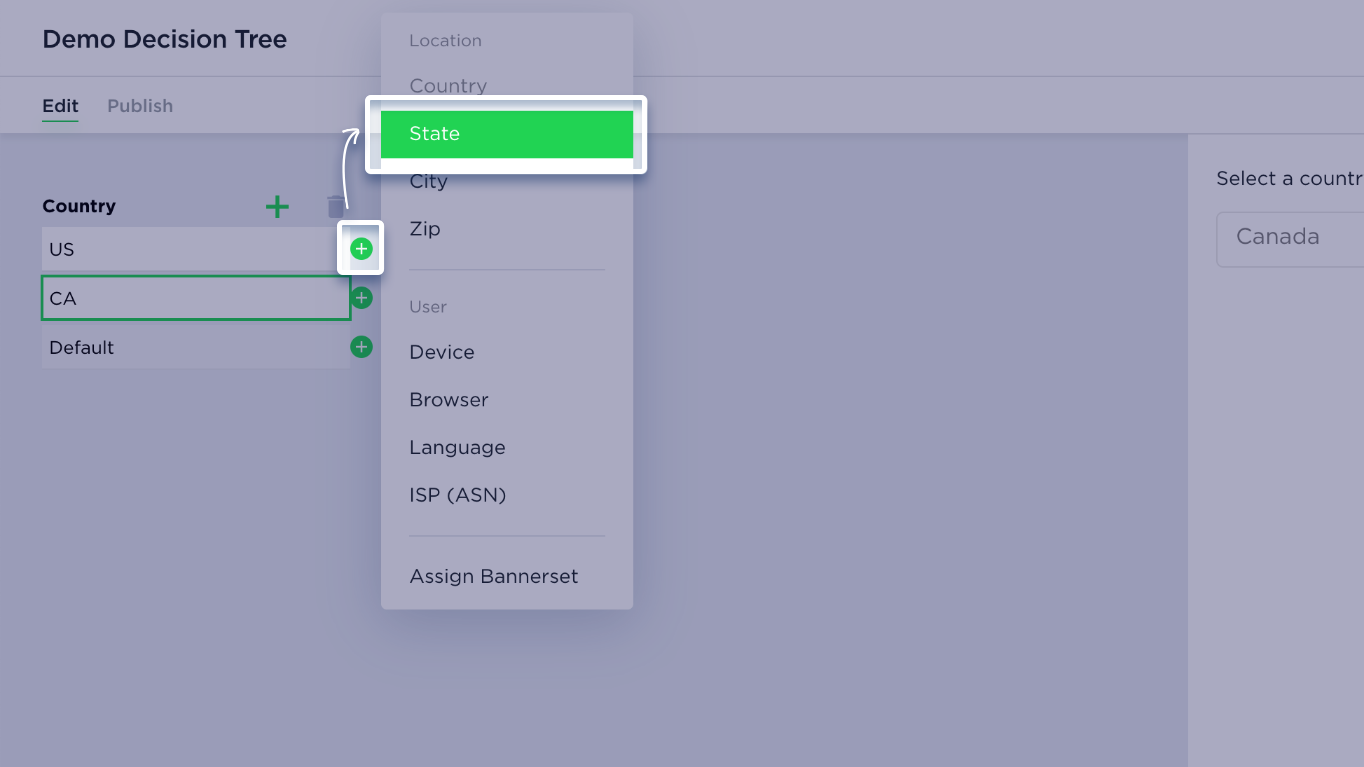
Task: Click the plus icon beside CA row
Action: tap(361, 298)
